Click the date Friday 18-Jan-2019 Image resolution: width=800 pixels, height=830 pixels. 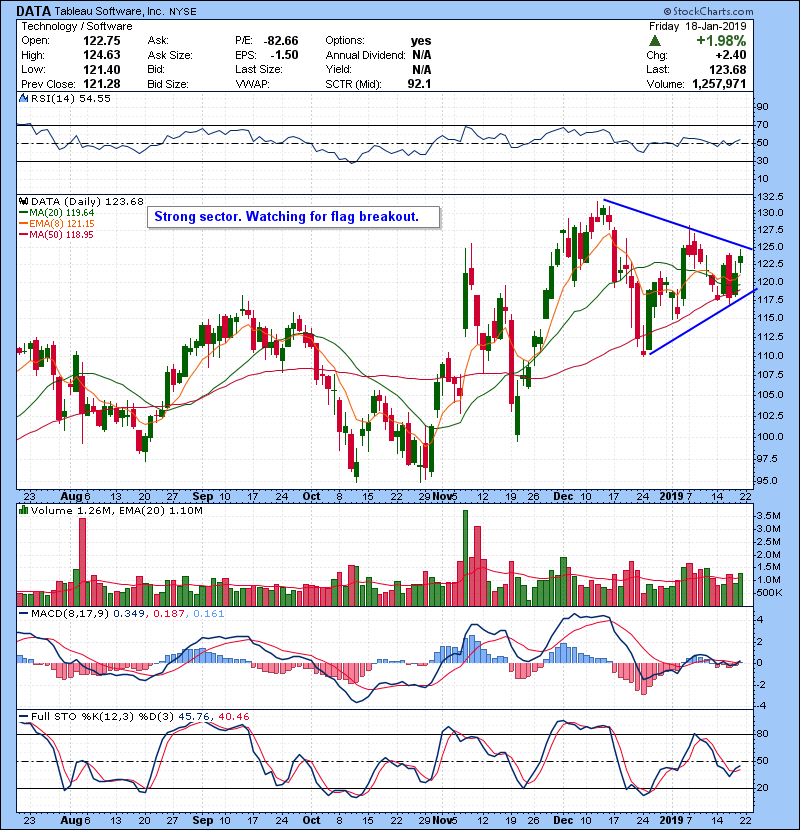pos(697,26)
